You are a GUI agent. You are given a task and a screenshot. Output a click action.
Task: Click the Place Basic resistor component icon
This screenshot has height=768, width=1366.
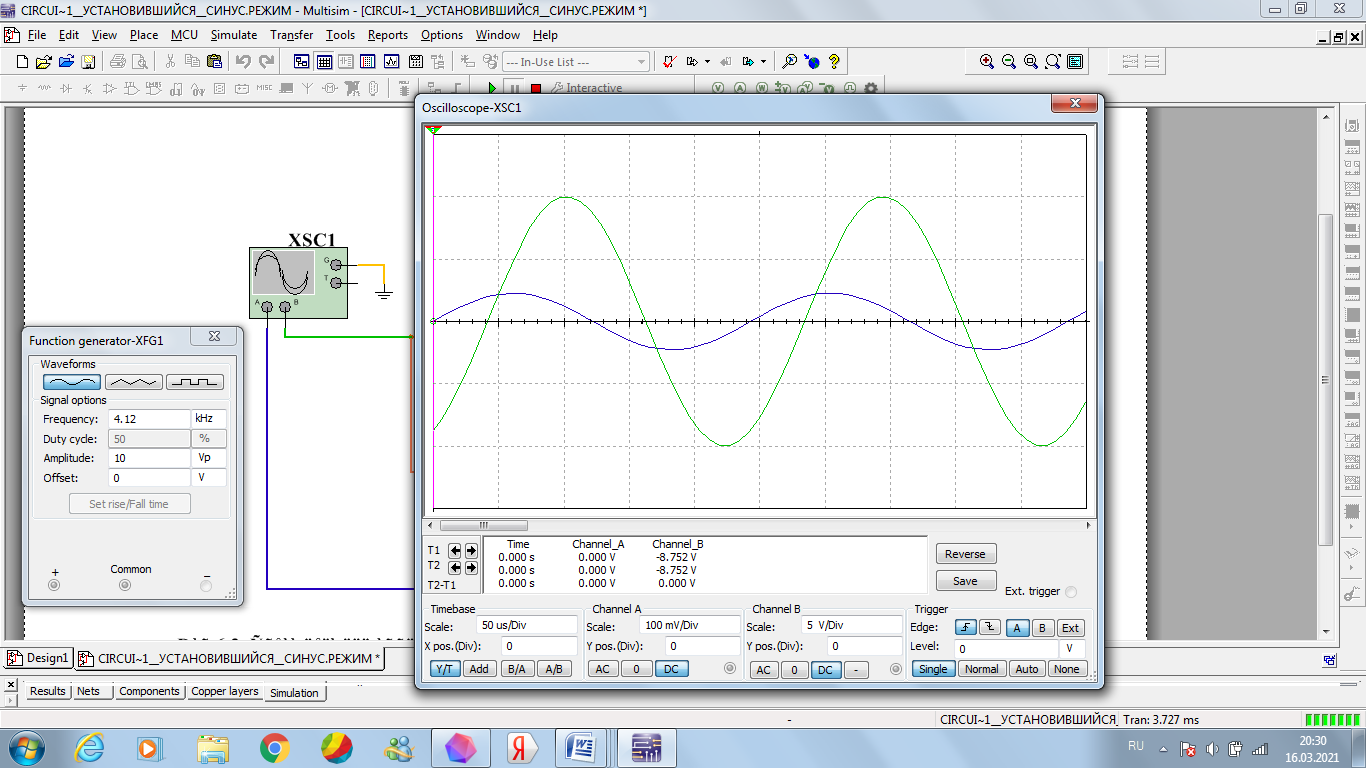[x=44, y=88]
